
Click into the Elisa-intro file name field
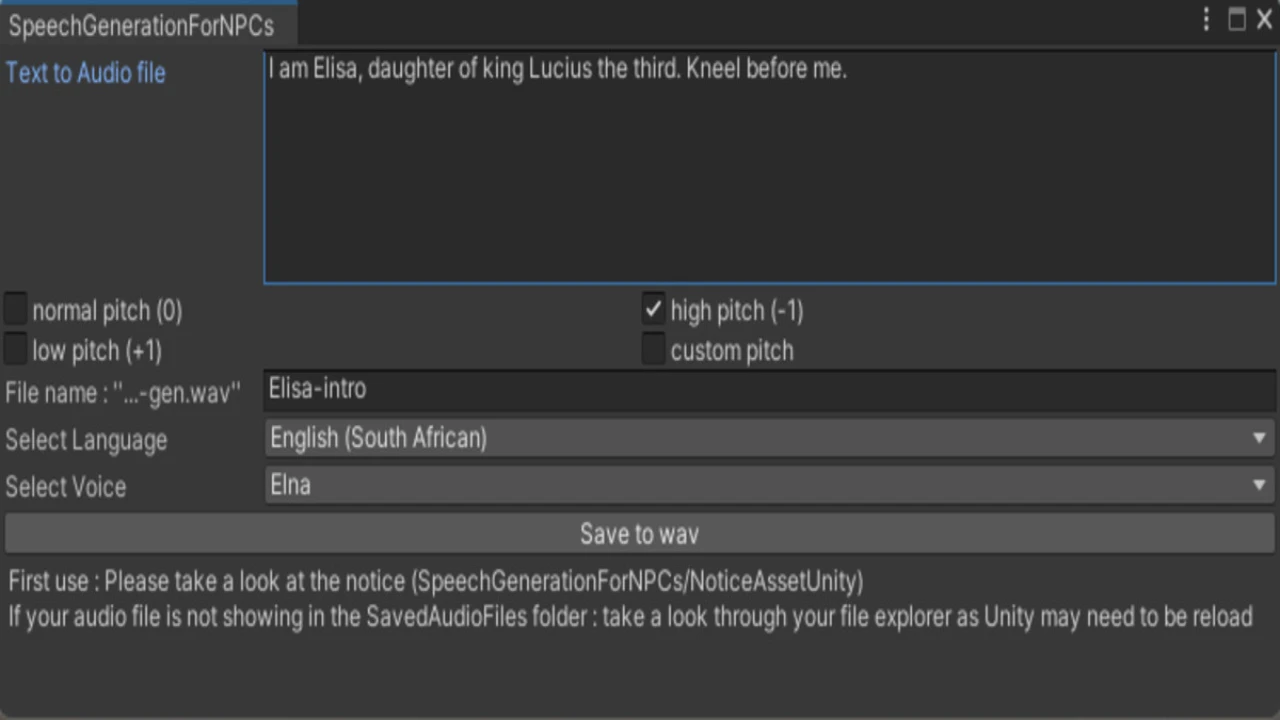770,390
